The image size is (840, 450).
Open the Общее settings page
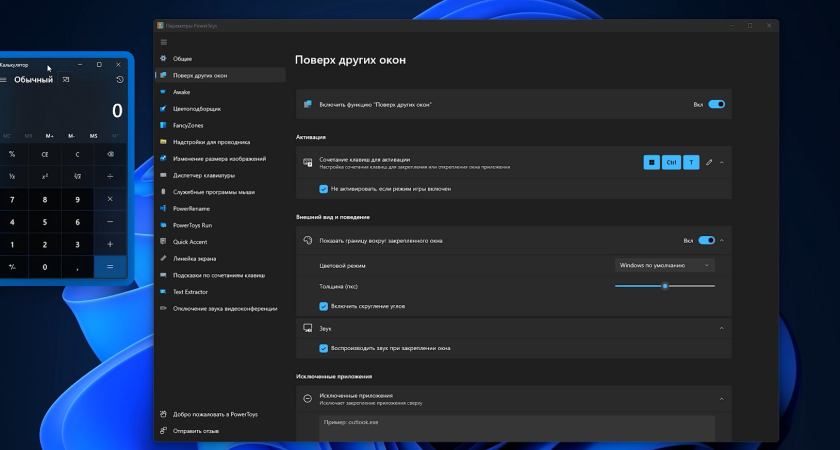221,58
